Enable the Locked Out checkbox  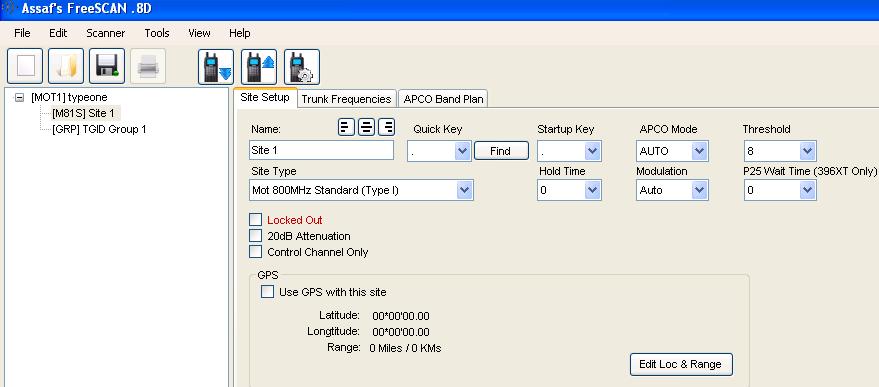[x=256, y=220]
